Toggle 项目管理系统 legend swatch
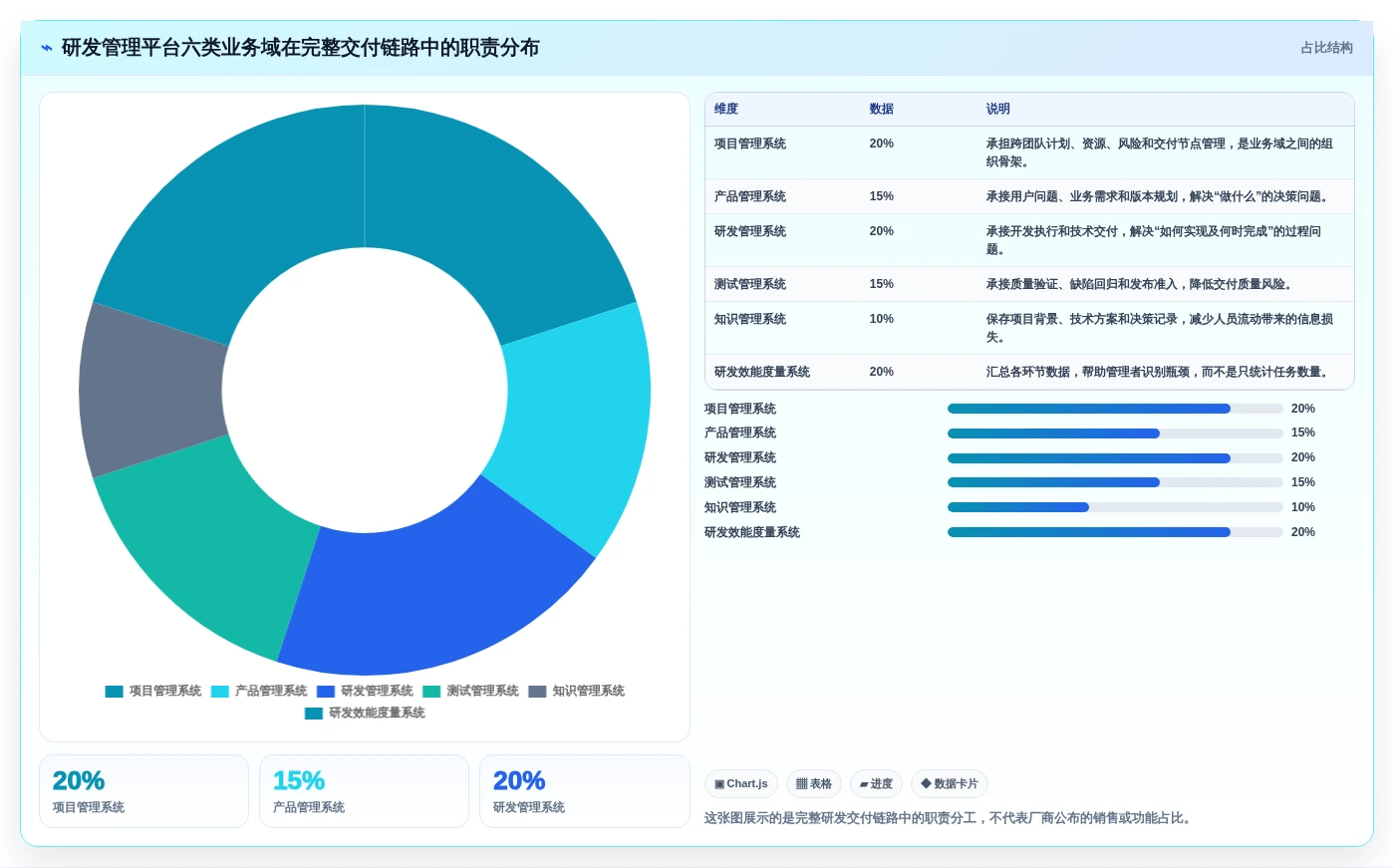The width and height of the screenshot is (1394, 868). pos(114,691)
